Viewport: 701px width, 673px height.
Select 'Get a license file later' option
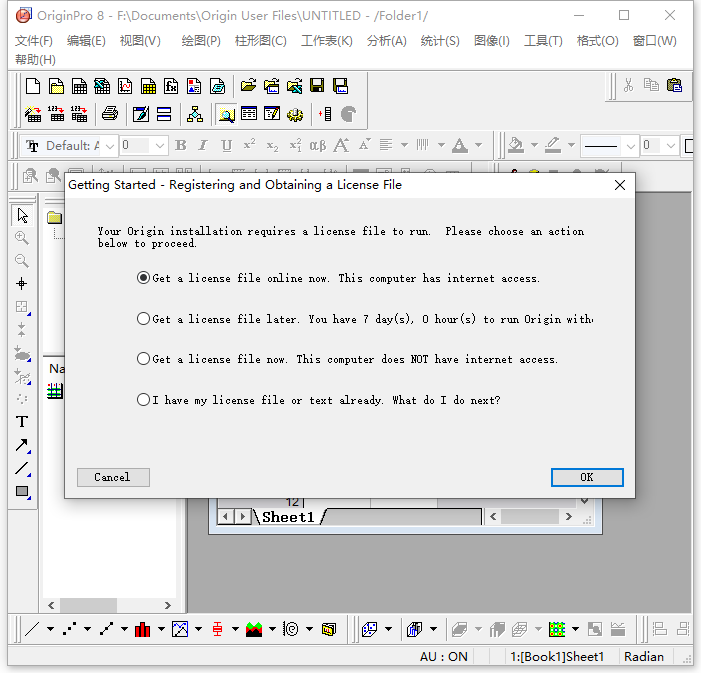point(143,319)
